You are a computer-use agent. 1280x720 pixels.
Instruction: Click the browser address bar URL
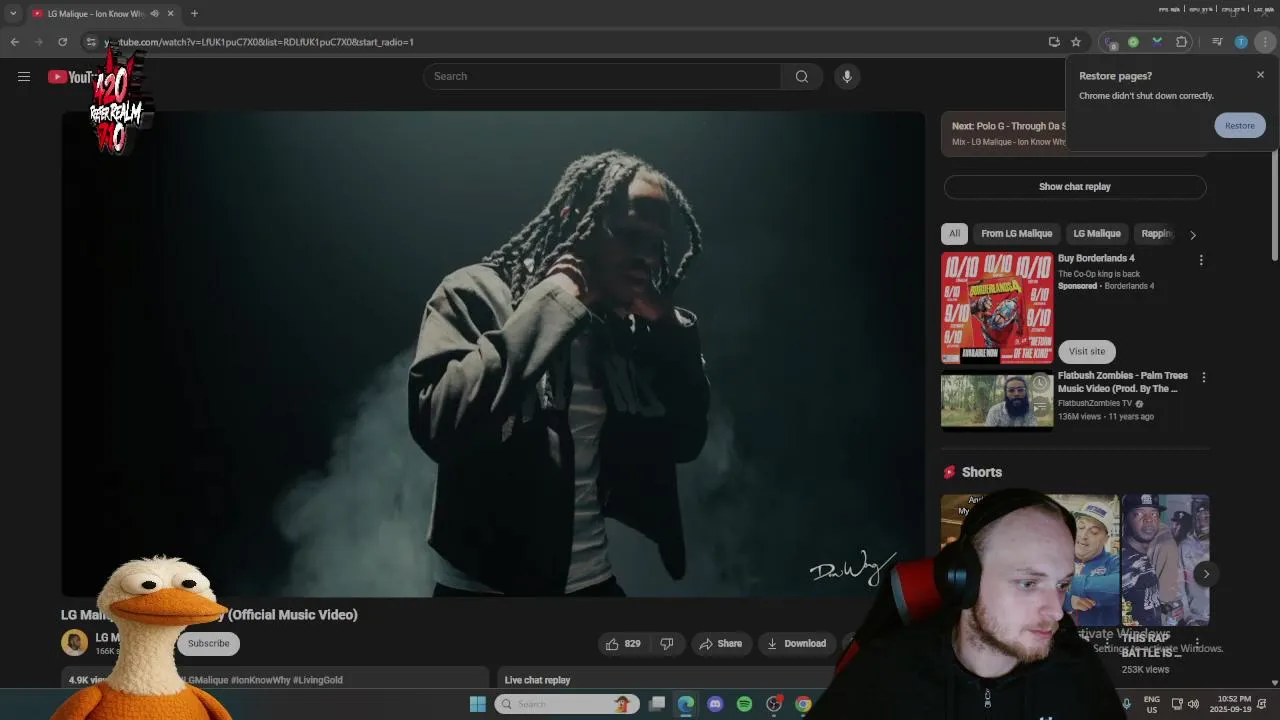coord(259,42)
